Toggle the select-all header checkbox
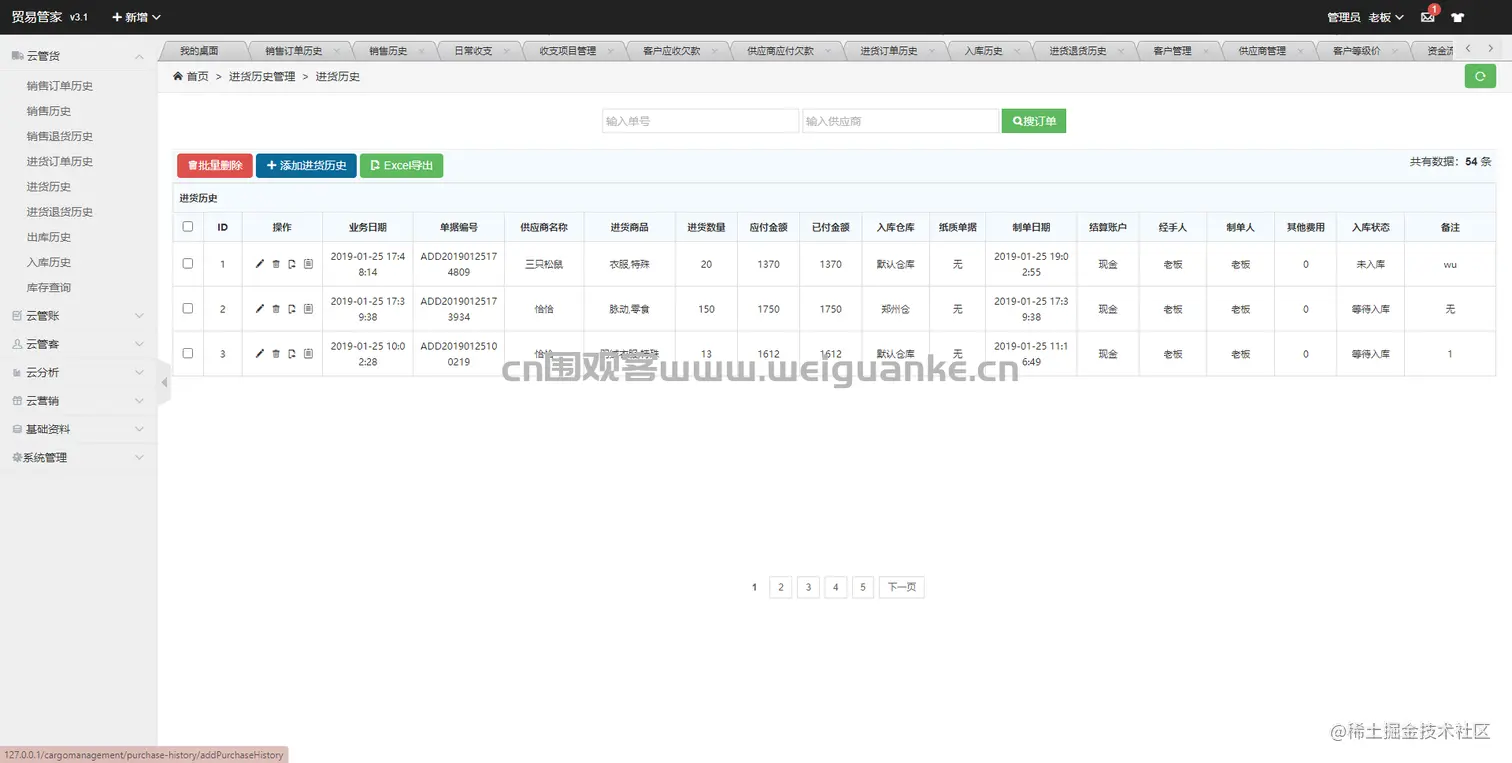1512x763 pixels. pos(188,227)
